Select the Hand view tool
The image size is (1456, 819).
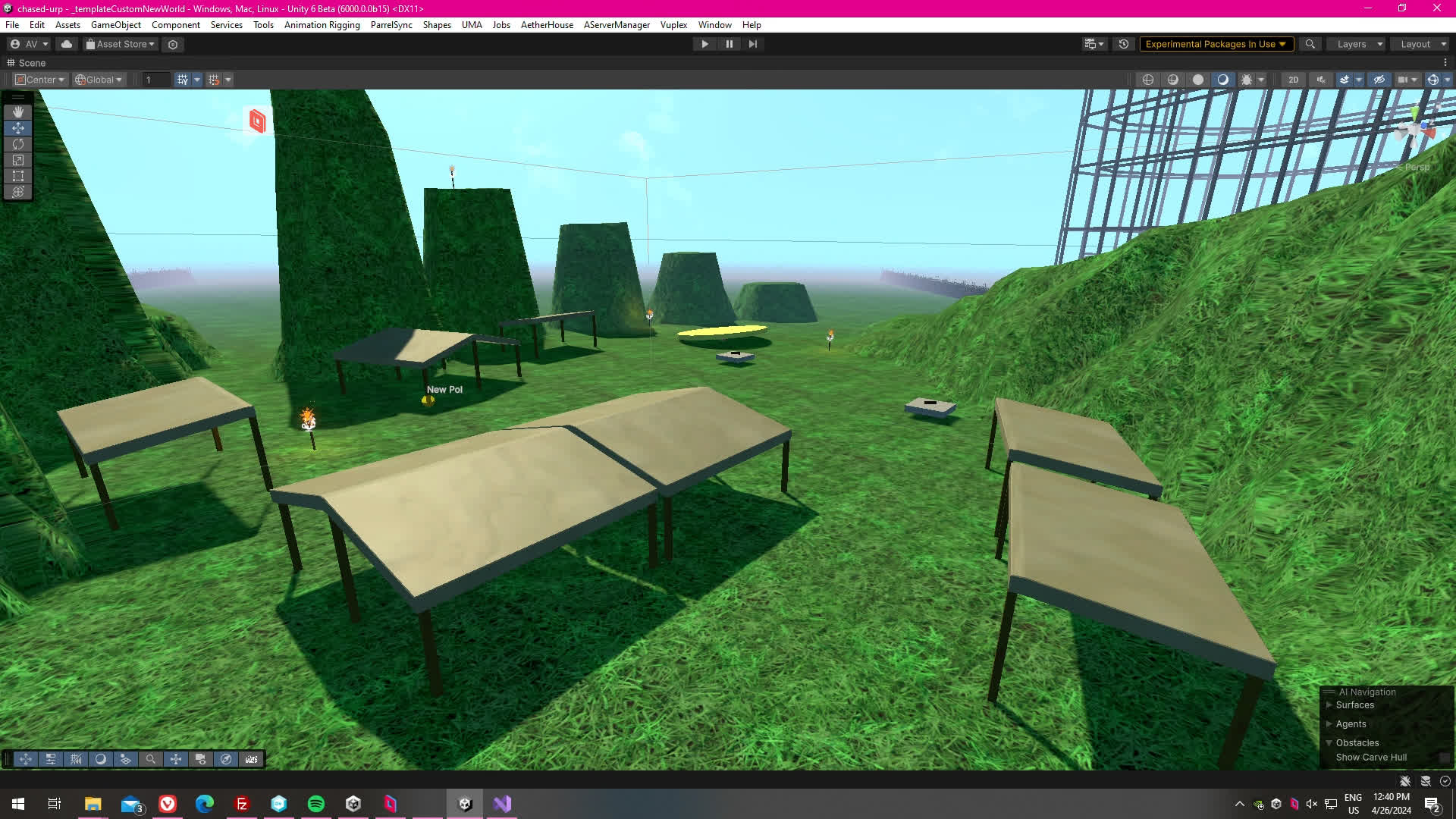click(x=18, y=112)
